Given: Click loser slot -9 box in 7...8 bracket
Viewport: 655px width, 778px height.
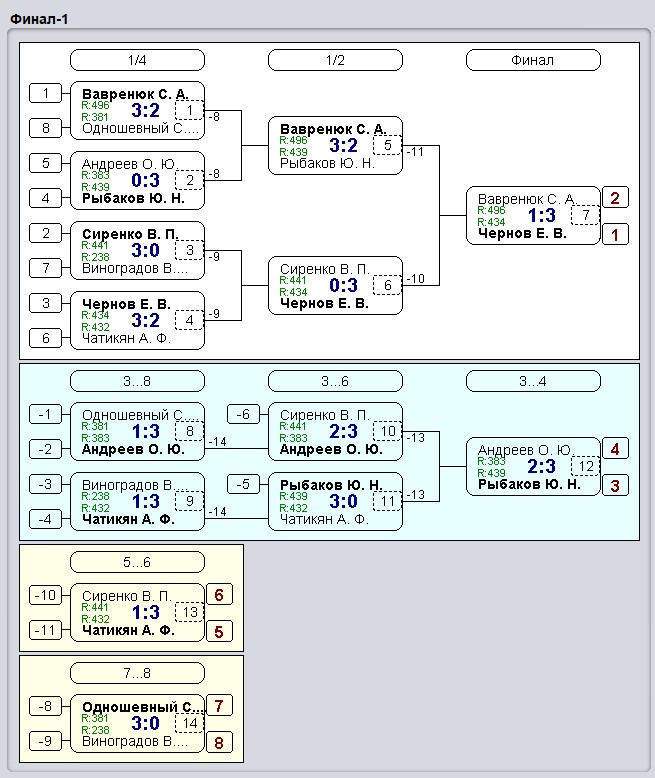Looking at the screenshot, I should tap(46, 741).
